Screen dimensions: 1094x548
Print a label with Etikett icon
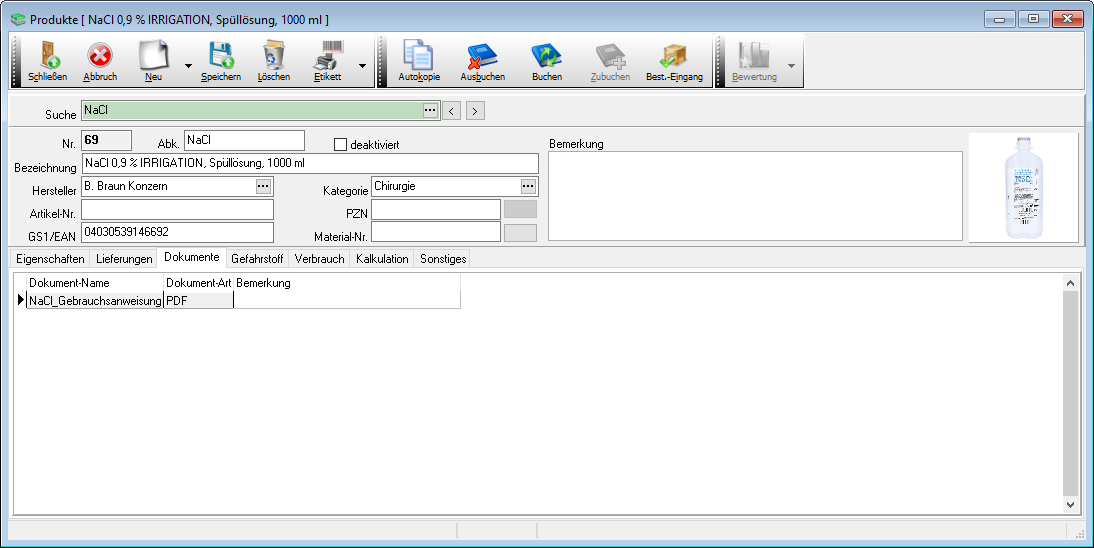pos(328,61)
